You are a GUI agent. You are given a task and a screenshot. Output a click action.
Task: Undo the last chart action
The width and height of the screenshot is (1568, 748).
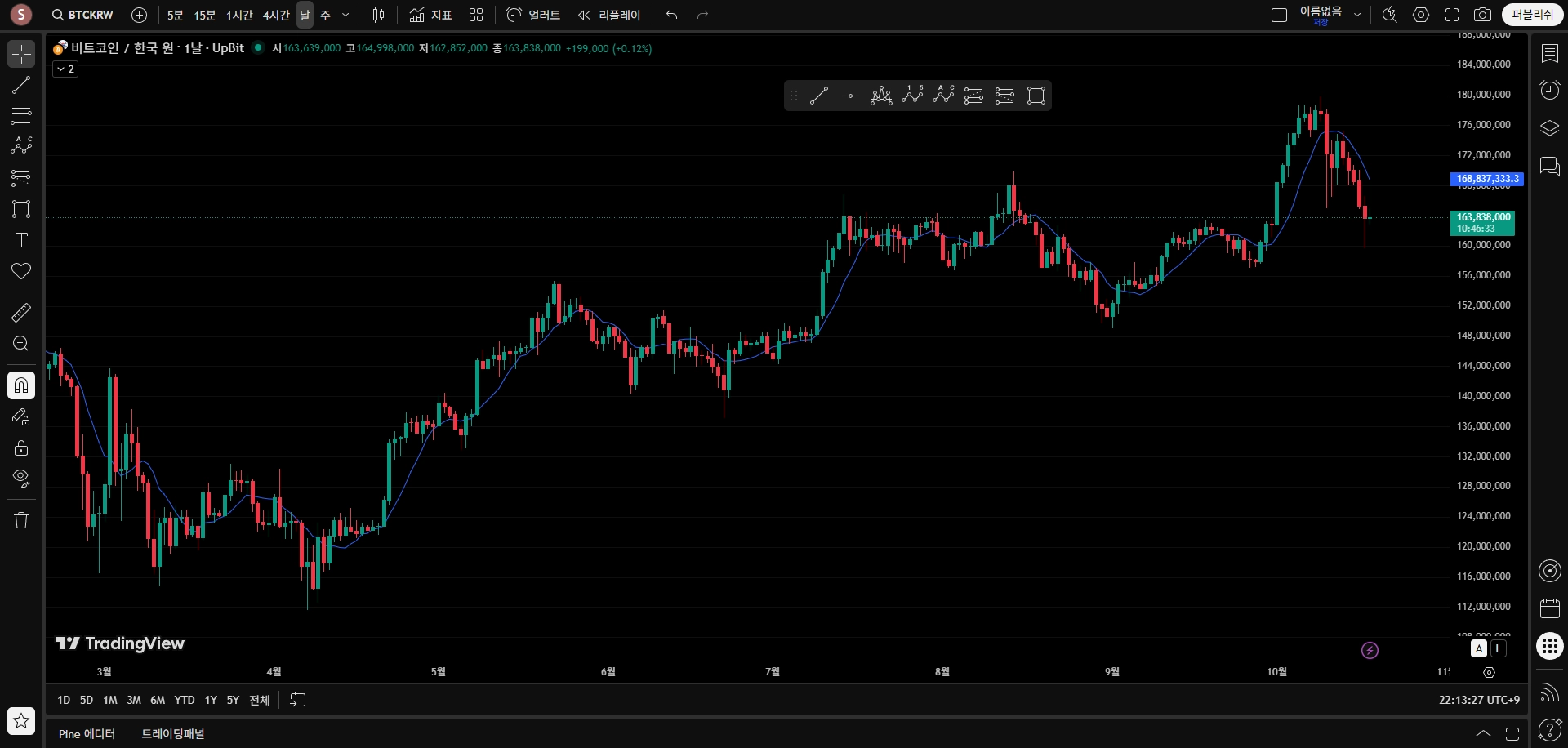pyautogui.click(x=671, y=15)
